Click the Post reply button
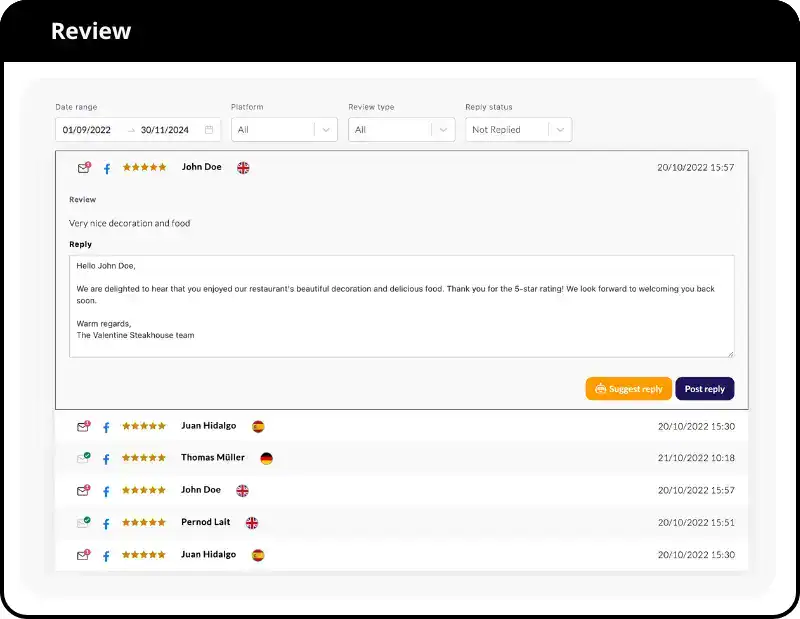 (705, 388)
